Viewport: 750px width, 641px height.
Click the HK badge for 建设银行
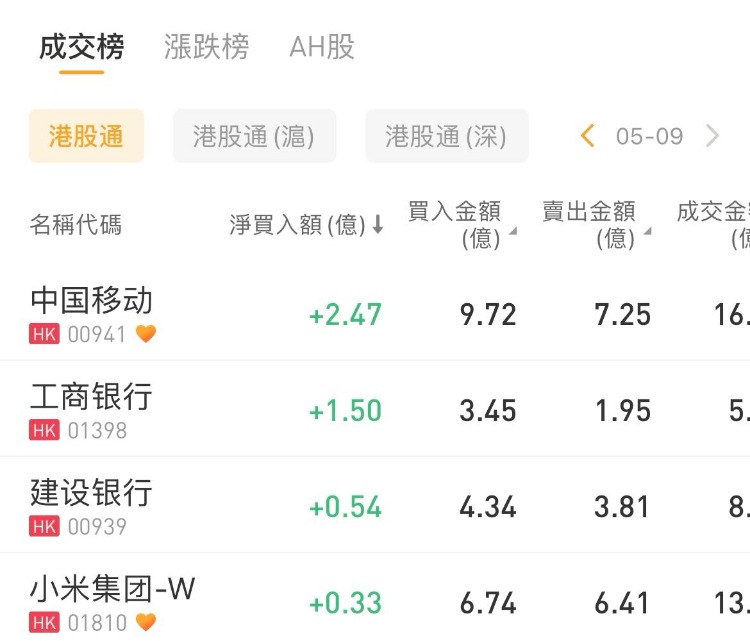click(x=44, y=526)
